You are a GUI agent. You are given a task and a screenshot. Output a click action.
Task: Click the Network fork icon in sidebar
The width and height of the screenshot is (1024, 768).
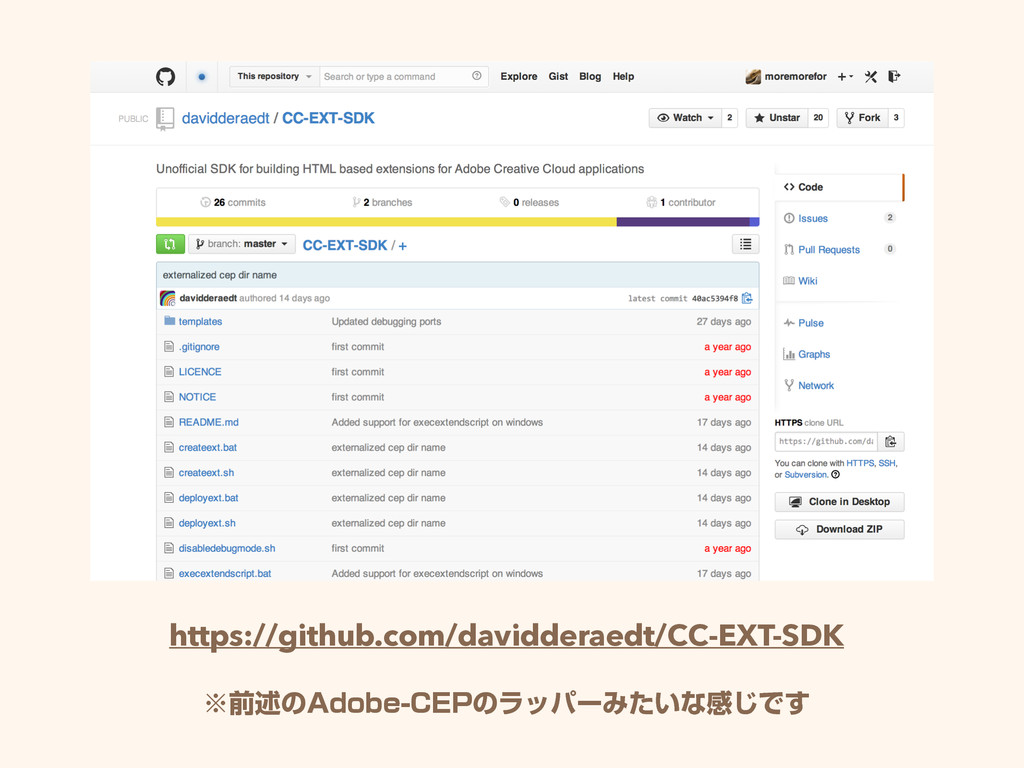pyautogui.click(x=789, y=385)
